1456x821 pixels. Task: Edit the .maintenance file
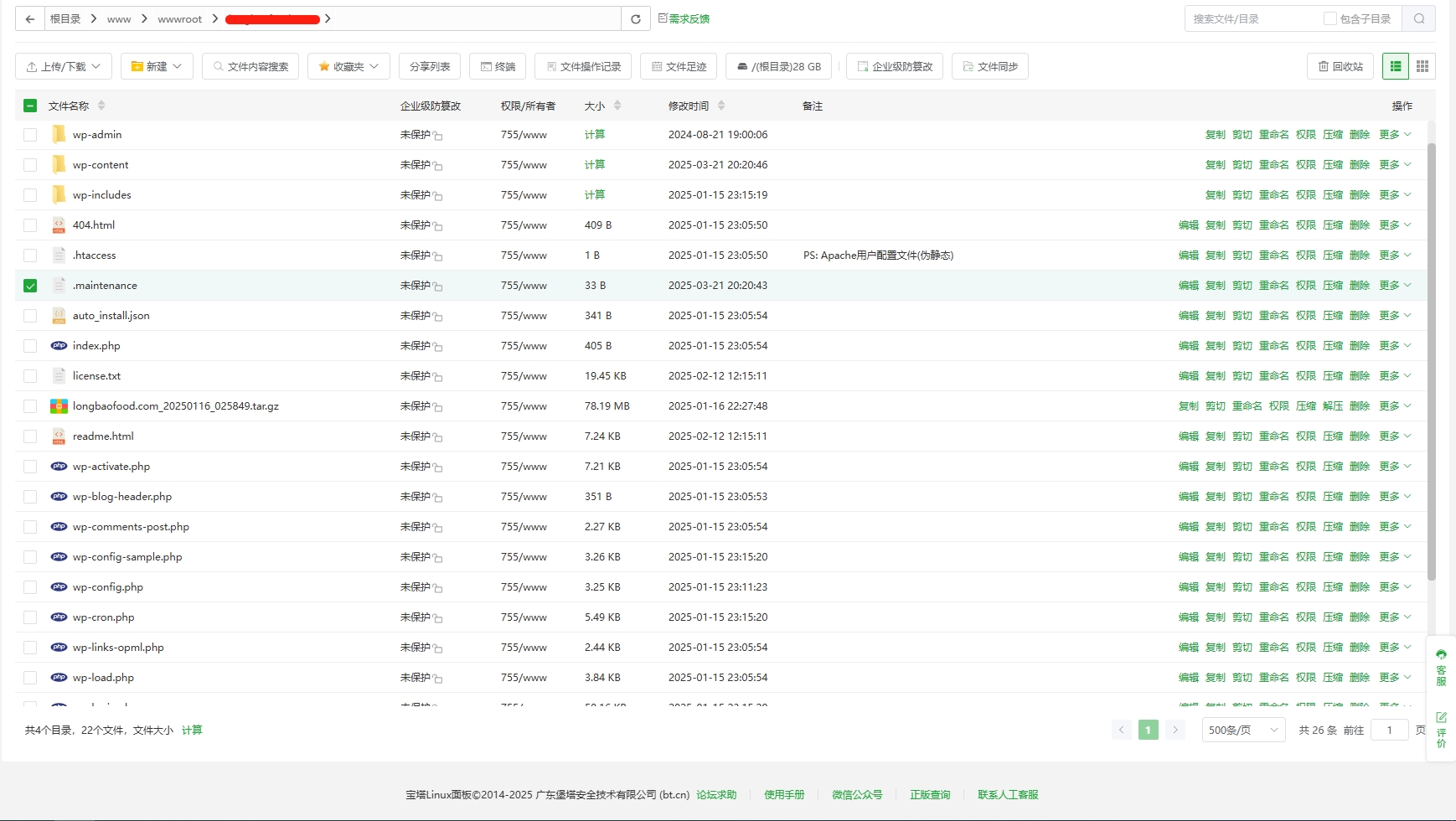1188,285
